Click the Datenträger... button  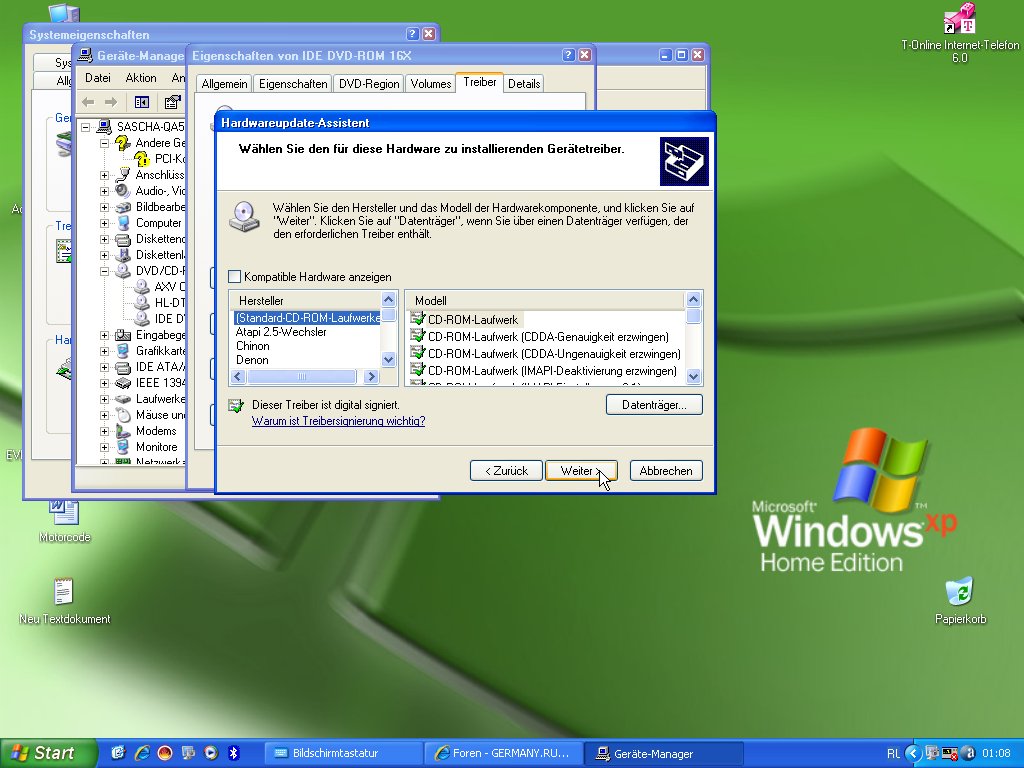tap(654, 405)
